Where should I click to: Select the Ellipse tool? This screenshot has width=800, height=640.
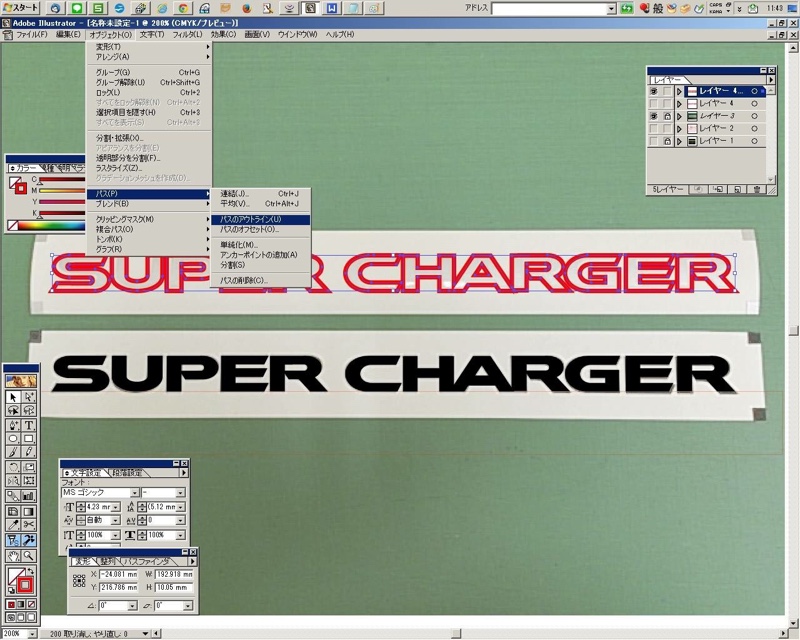pyautogui.click(x=13, y=438)
